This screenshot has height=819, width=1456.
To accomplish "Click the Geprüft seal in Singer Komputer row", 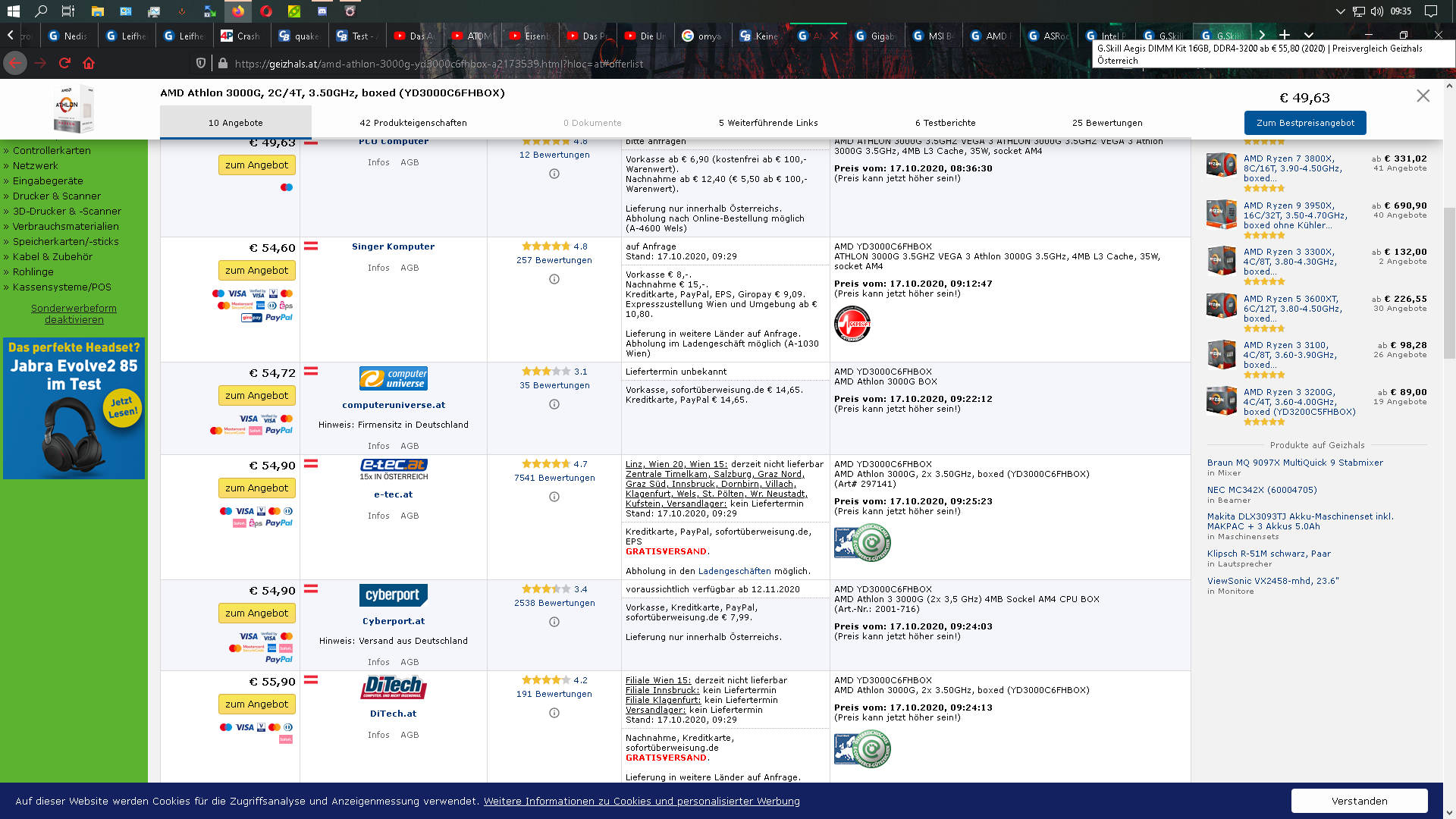I will click(852, 324).
